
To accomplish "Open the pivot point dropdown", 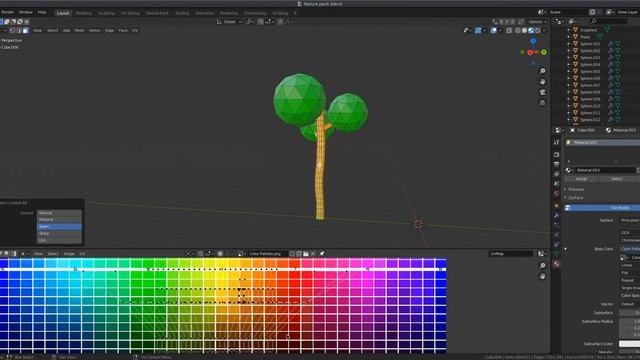I will coord(249,22).
